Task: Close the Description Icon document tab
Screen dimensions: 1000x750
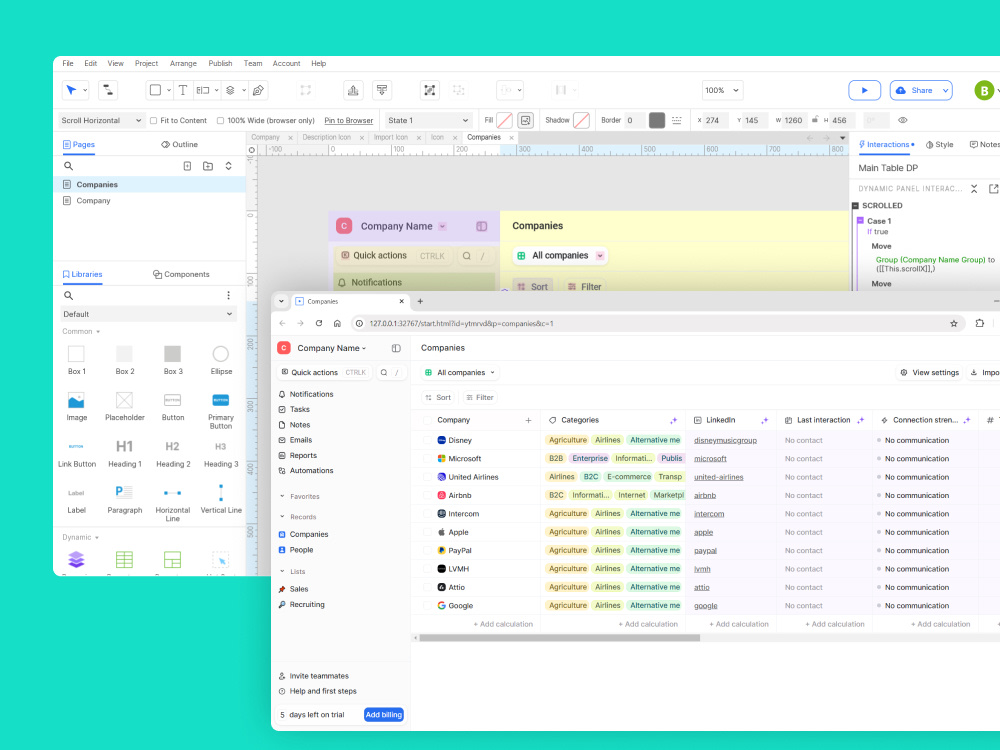Action: click(362, 138)
